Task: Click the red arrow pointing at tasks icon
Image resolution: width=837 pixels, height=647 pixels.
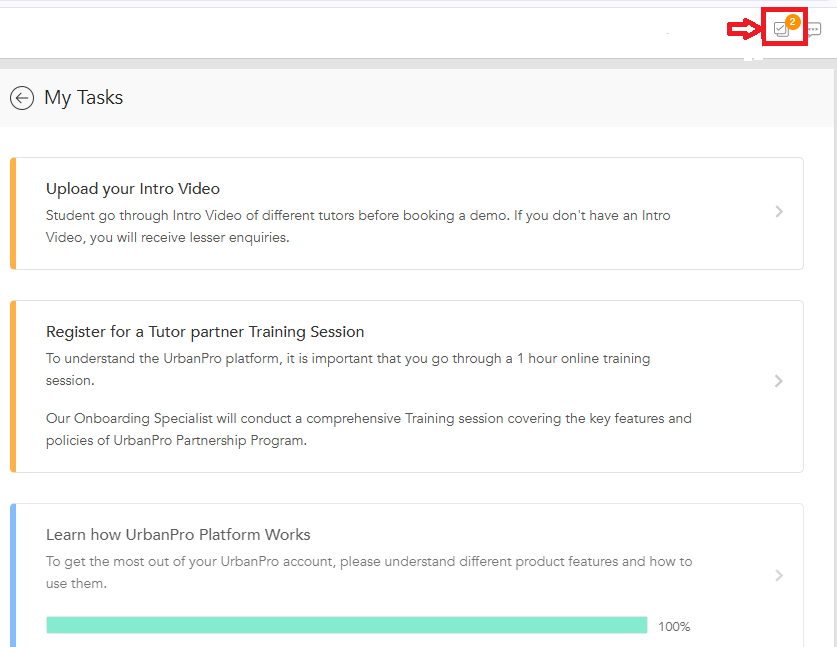Action: [743, 30]
